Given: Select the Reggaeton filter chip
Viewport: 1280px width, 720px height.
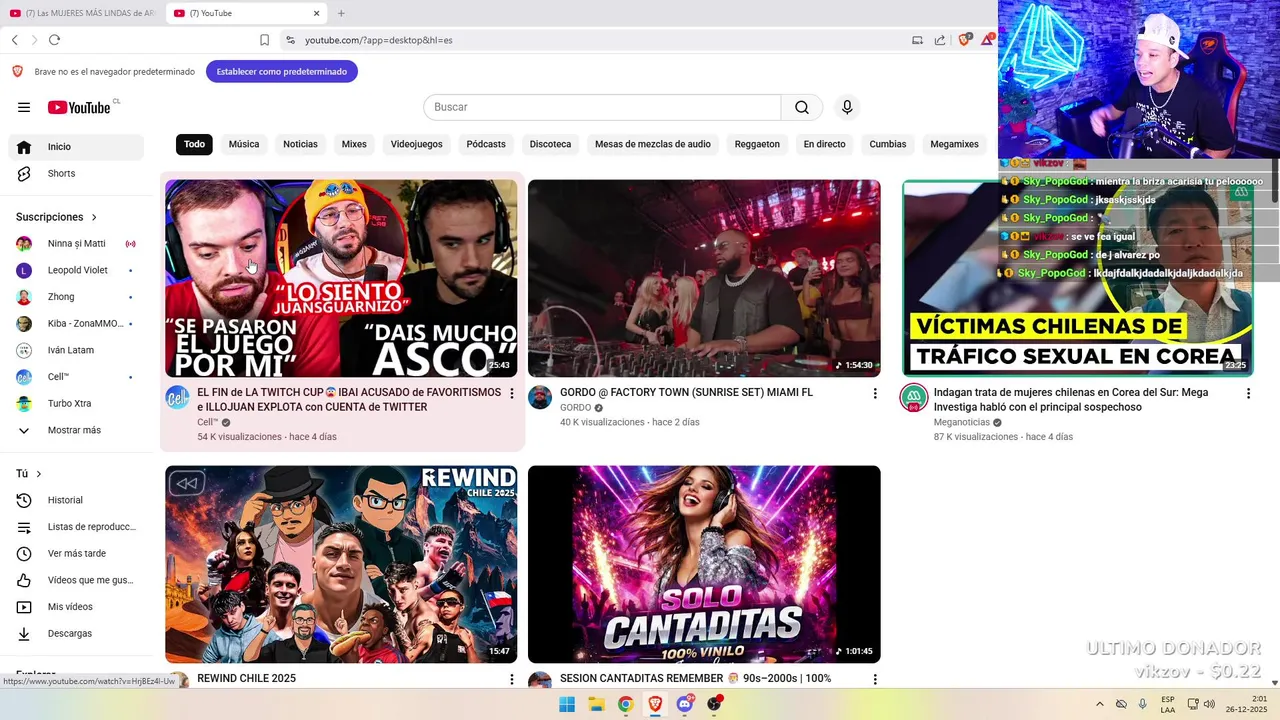Looking at the screenshot, I should coord(757,144).
